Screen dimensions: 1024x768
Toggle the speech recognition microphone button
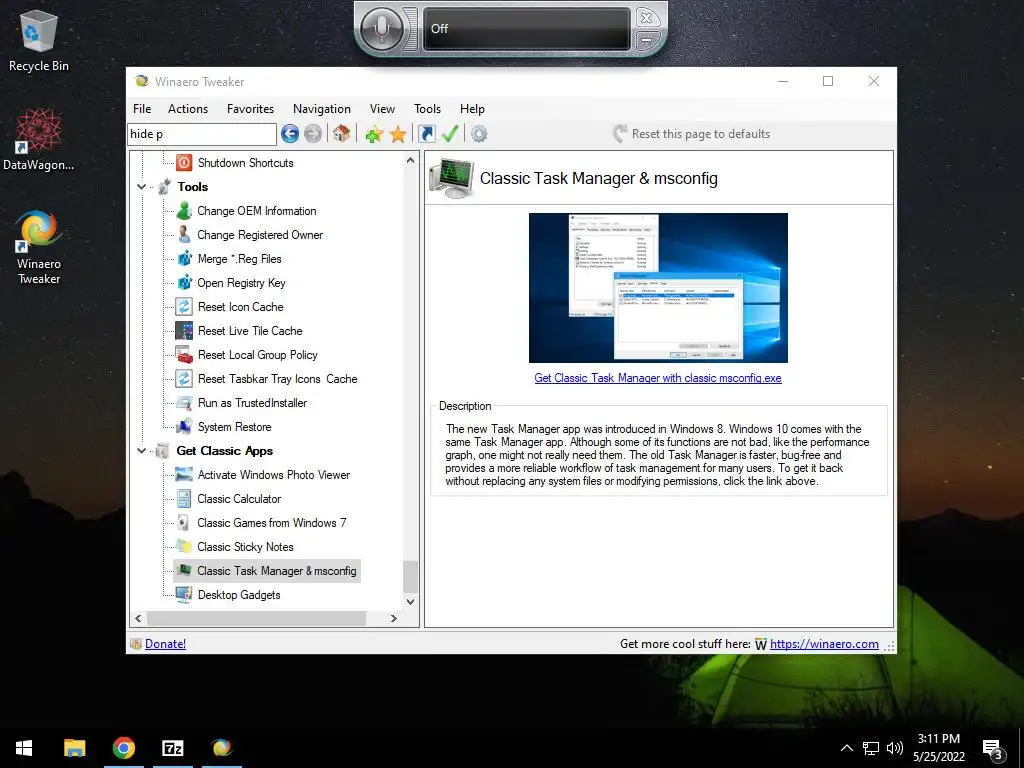(382, 28)
